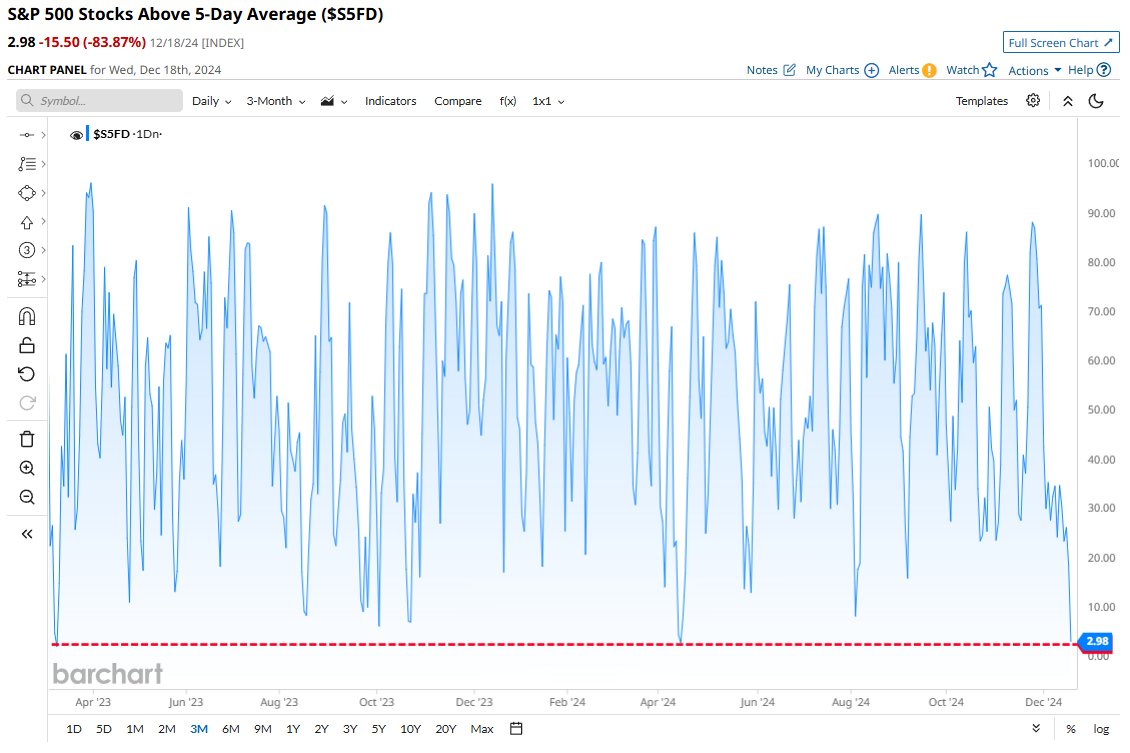Click the Watch star icon

989,70
